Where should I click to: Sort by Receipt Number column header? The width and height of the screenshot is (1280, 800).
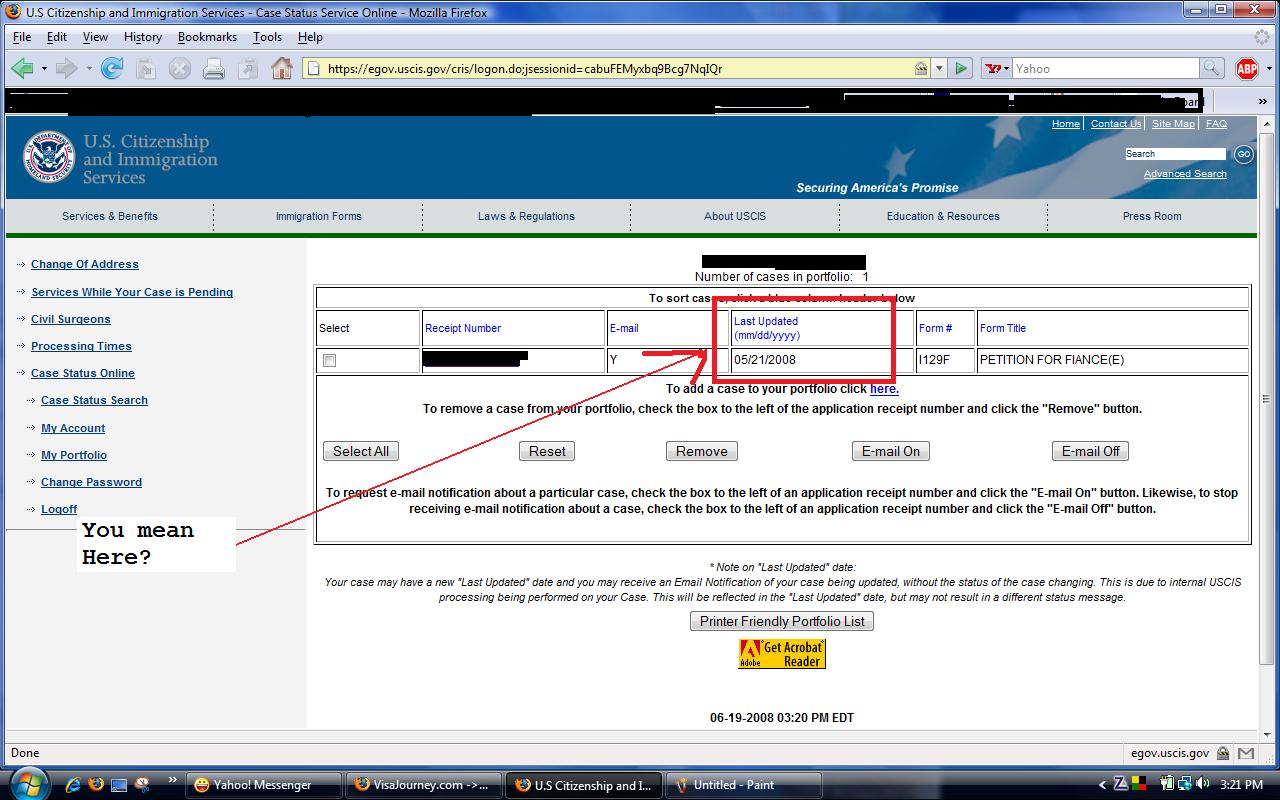coord(463,328)
